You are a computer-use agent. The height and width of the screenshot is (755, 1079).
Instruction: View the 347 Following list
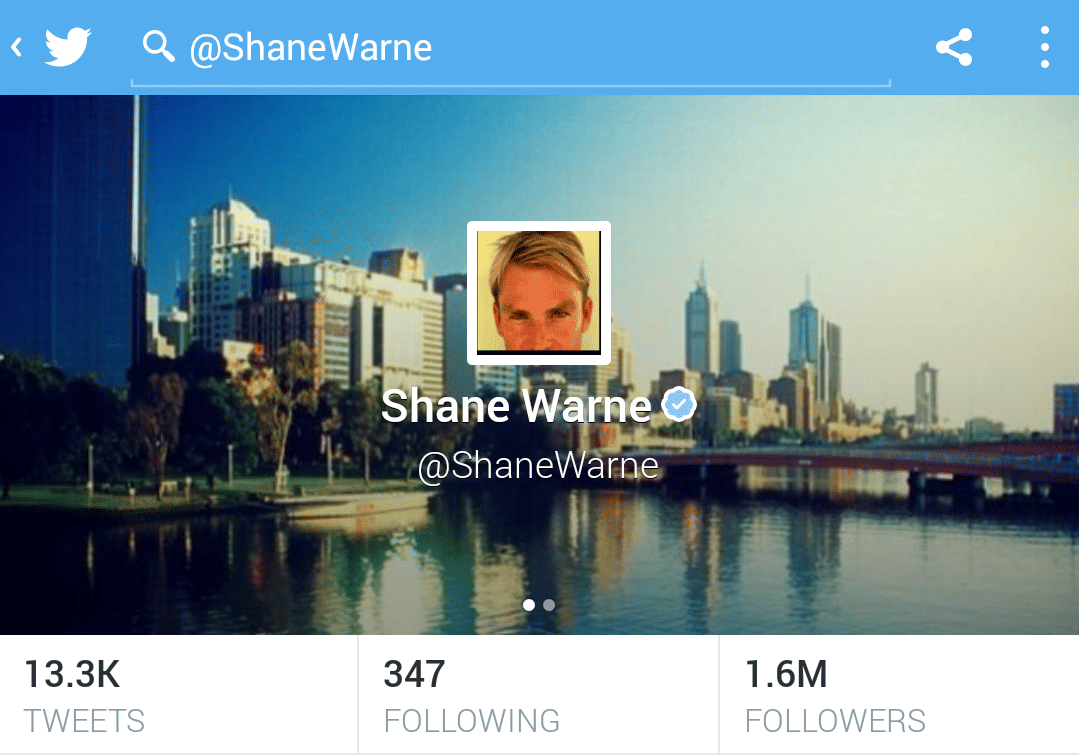point(414,674)
